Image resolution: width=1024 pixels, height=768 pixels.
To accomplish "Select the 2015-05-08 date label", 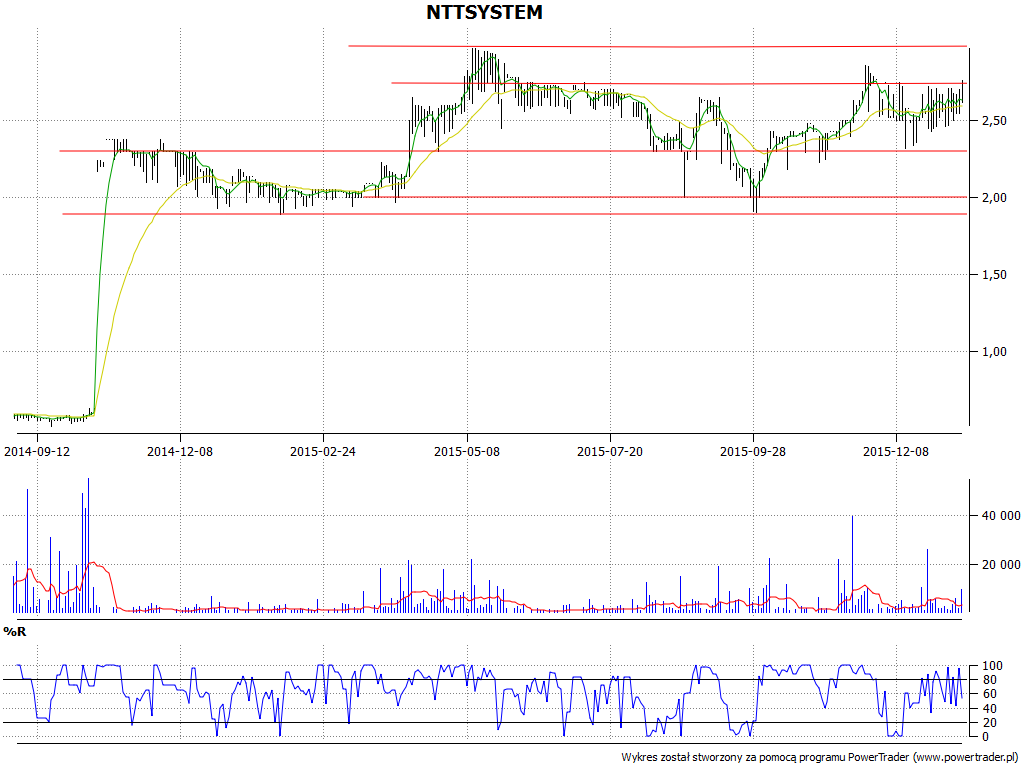I will [467, 451].
